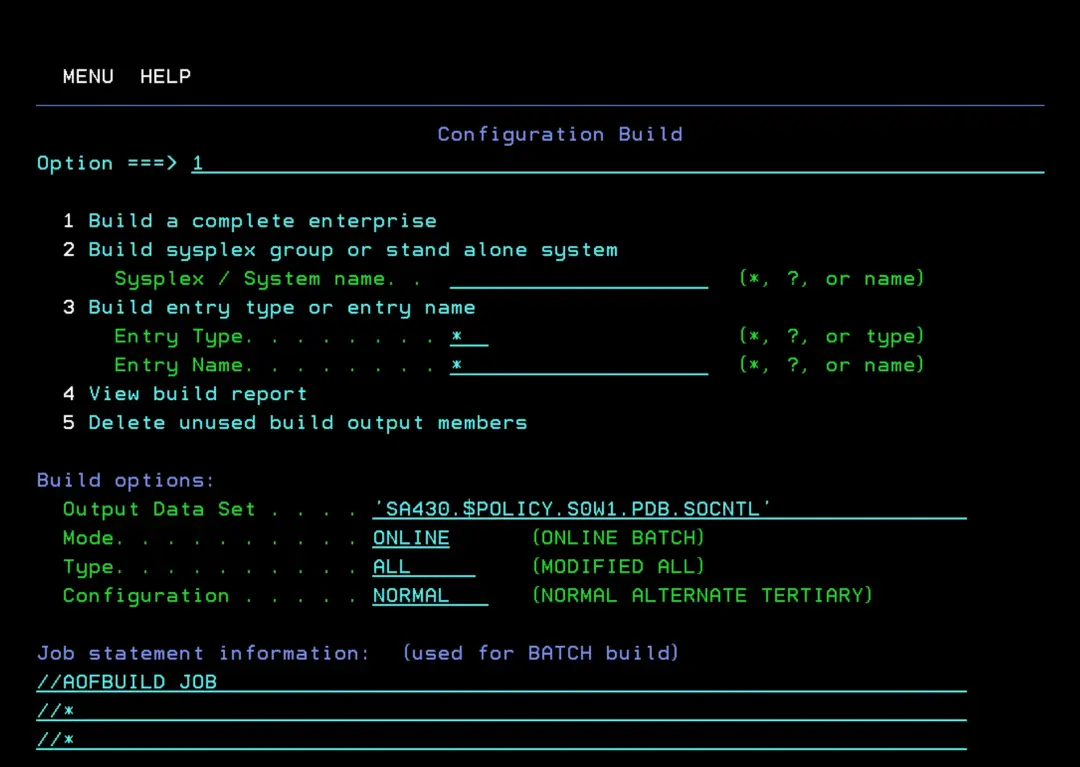Click the (ONLINE BATCH) hint text
The height and width of the screenshot is (767, 1080).
pos(618,538)
